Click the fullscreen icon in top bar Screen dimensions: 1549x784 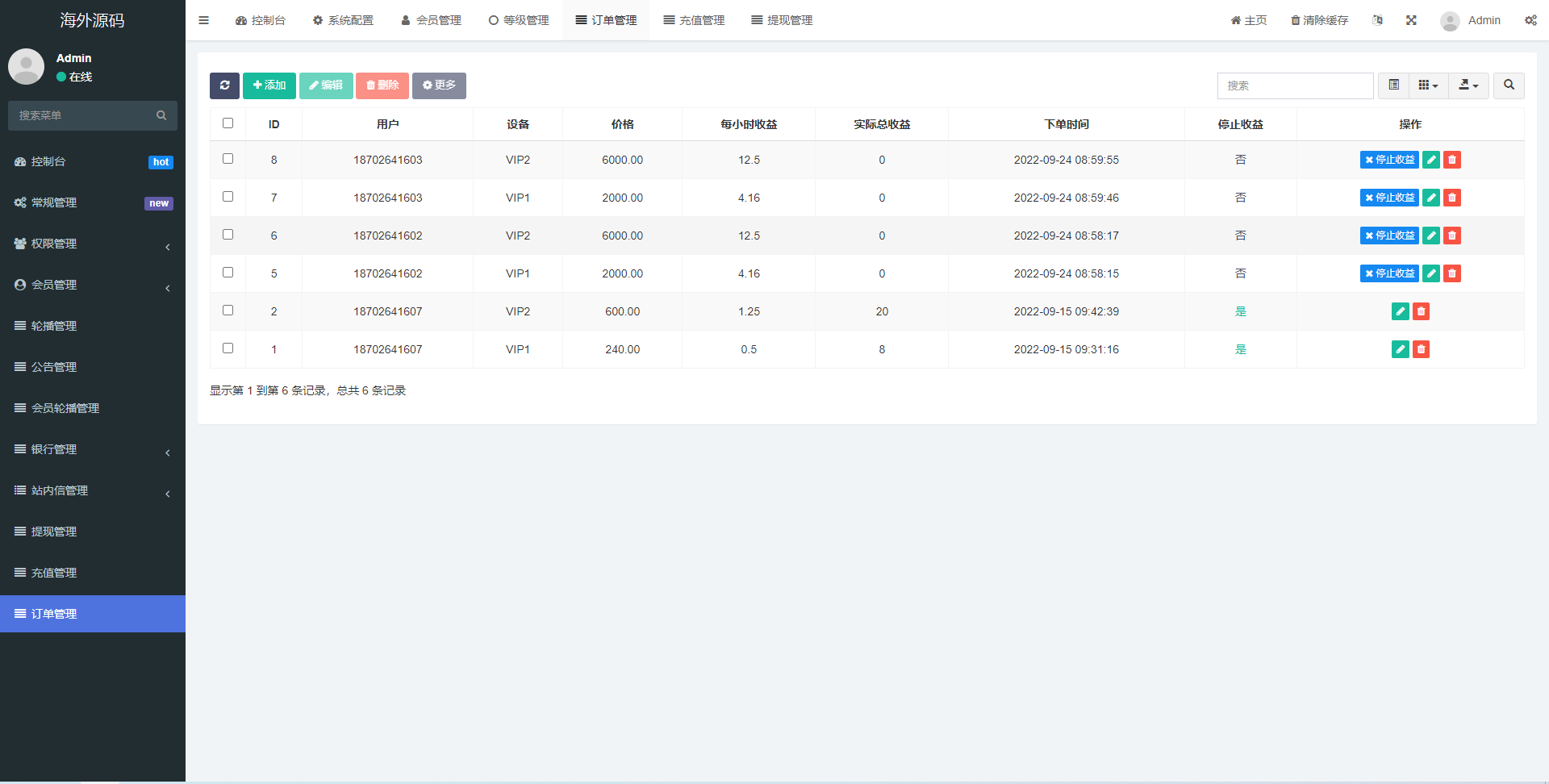(x=1411, y=20)
